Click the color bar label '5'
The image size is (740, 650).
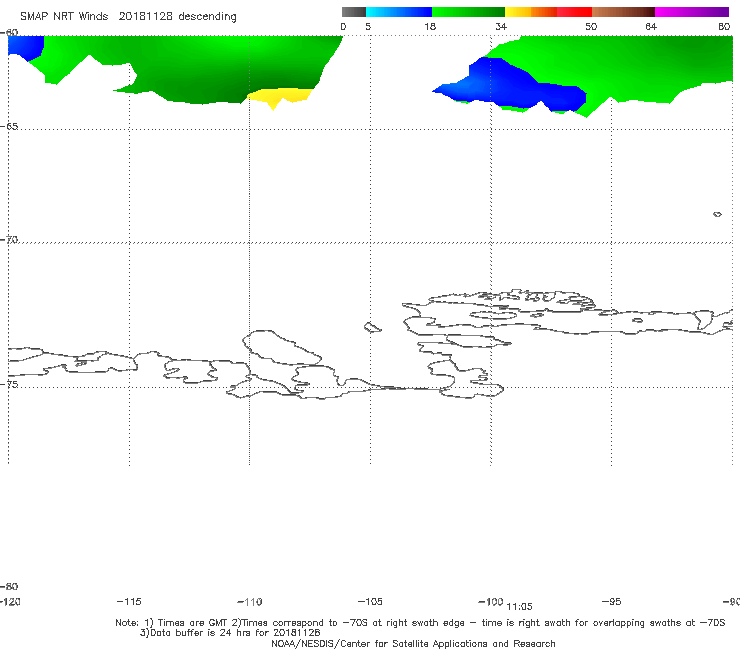coord(368,26)
